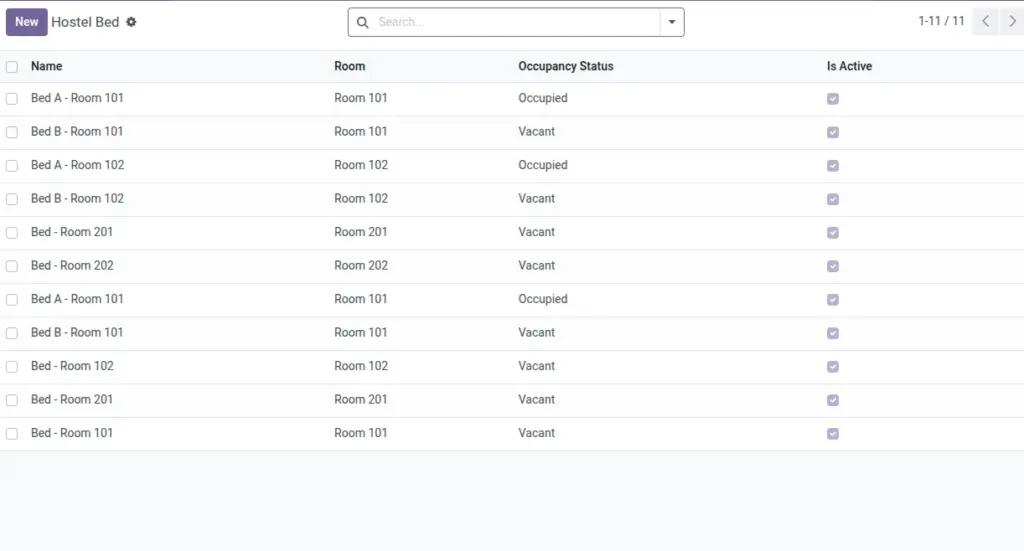Select checkbox for Bed B - Room 102
Screen dimensions: 1024x551
[x=12, y=199]
